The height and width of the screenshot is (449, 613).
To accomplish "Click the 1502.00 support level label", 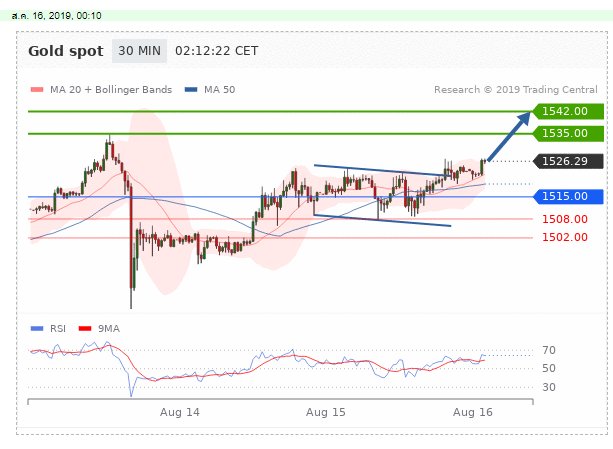I will 565,237.
